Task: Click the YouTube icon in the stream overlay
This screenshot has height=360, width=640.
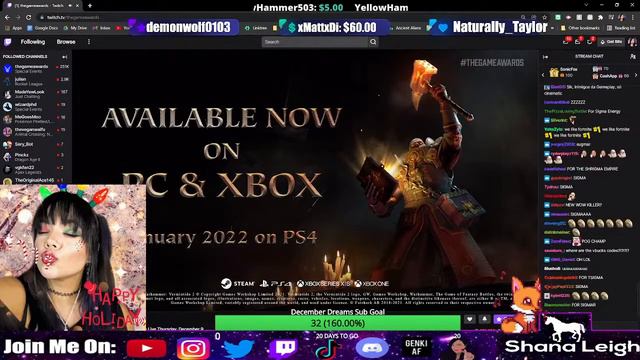Action: pyautogui.click(x=147, y=348)
